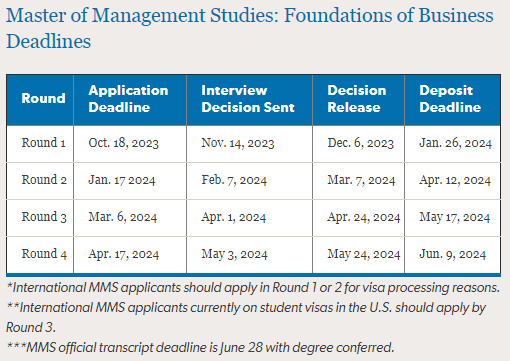The width and height of the screenshot is (510, 361).
Task: Click the visa processing footnote text
Action: (253, 288)
